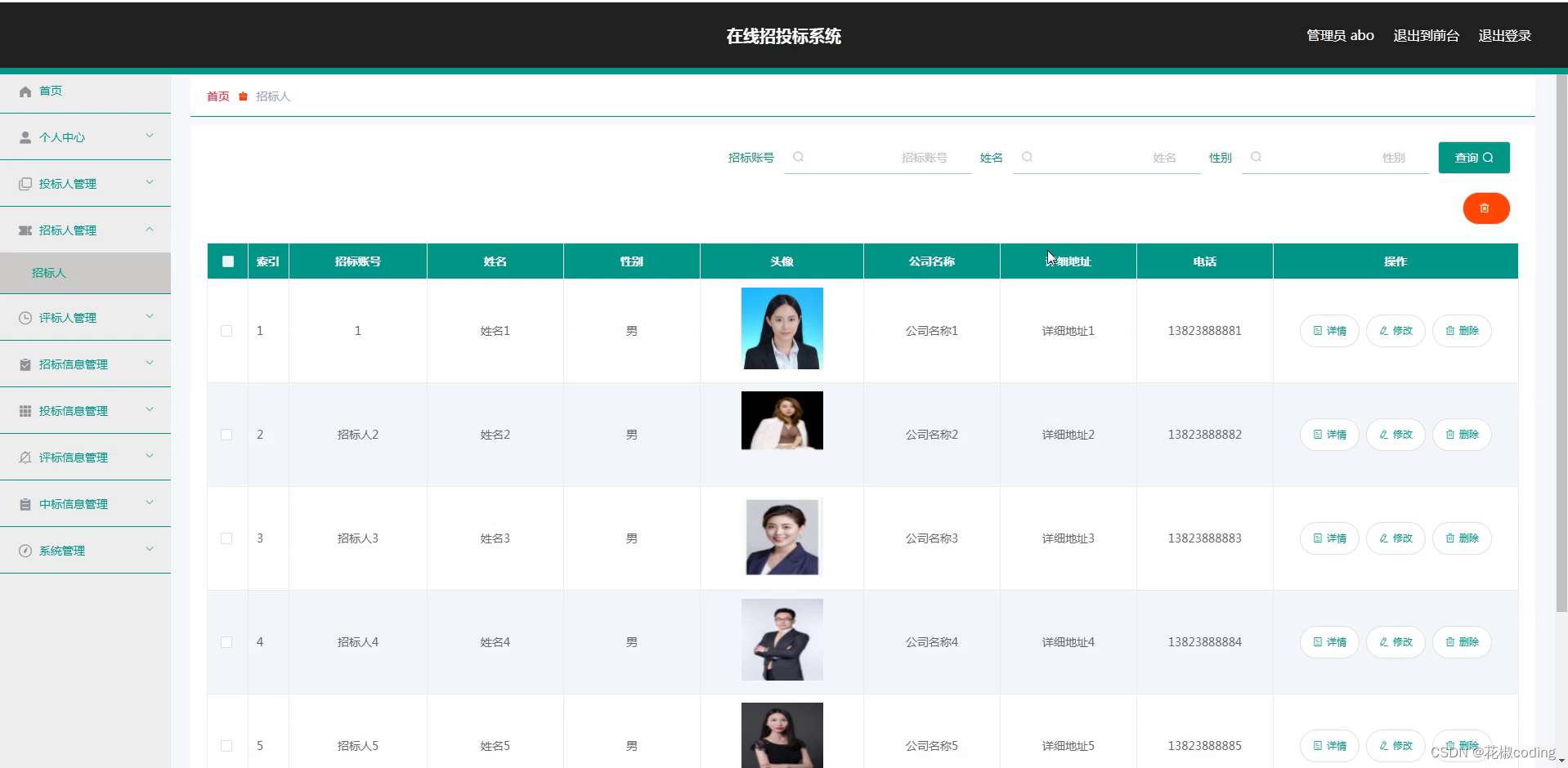Click cell 详细地址4
This screenshot has width=1568, height=768.
[x=1068, y=642]
